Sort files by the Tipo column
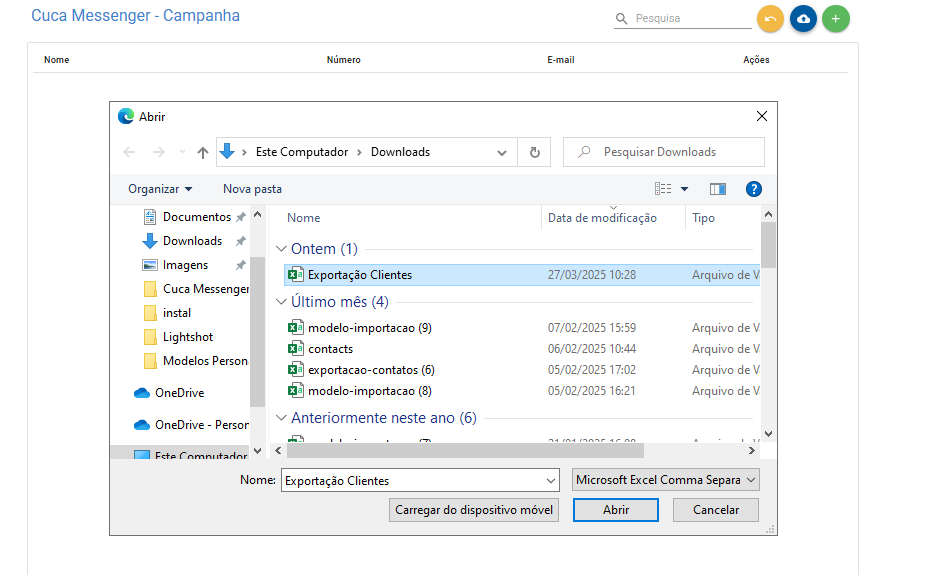Image resolution: width=926 pixels, height=575 pixels. pyautogui.click(x=703, y=218)
